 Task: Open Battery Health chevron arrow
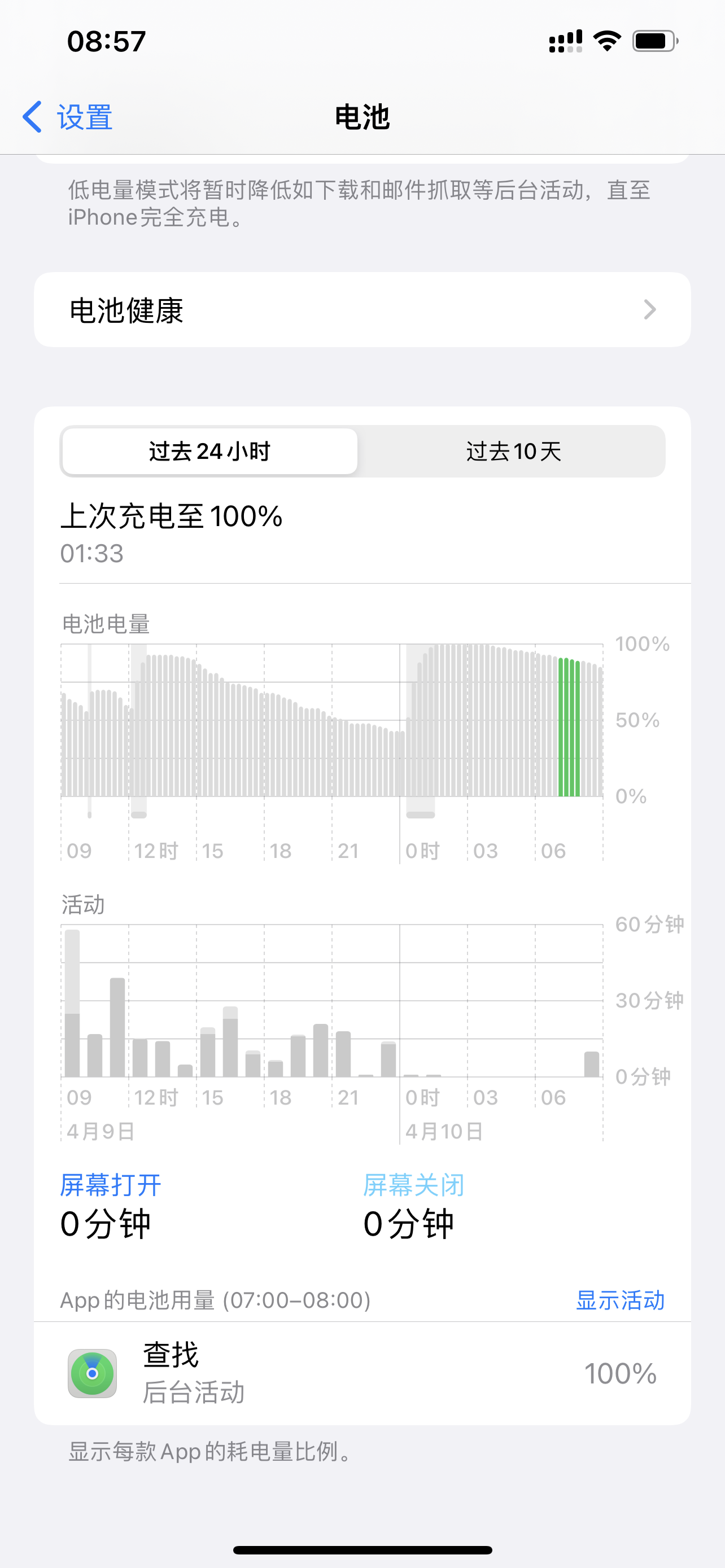[649, 310]
